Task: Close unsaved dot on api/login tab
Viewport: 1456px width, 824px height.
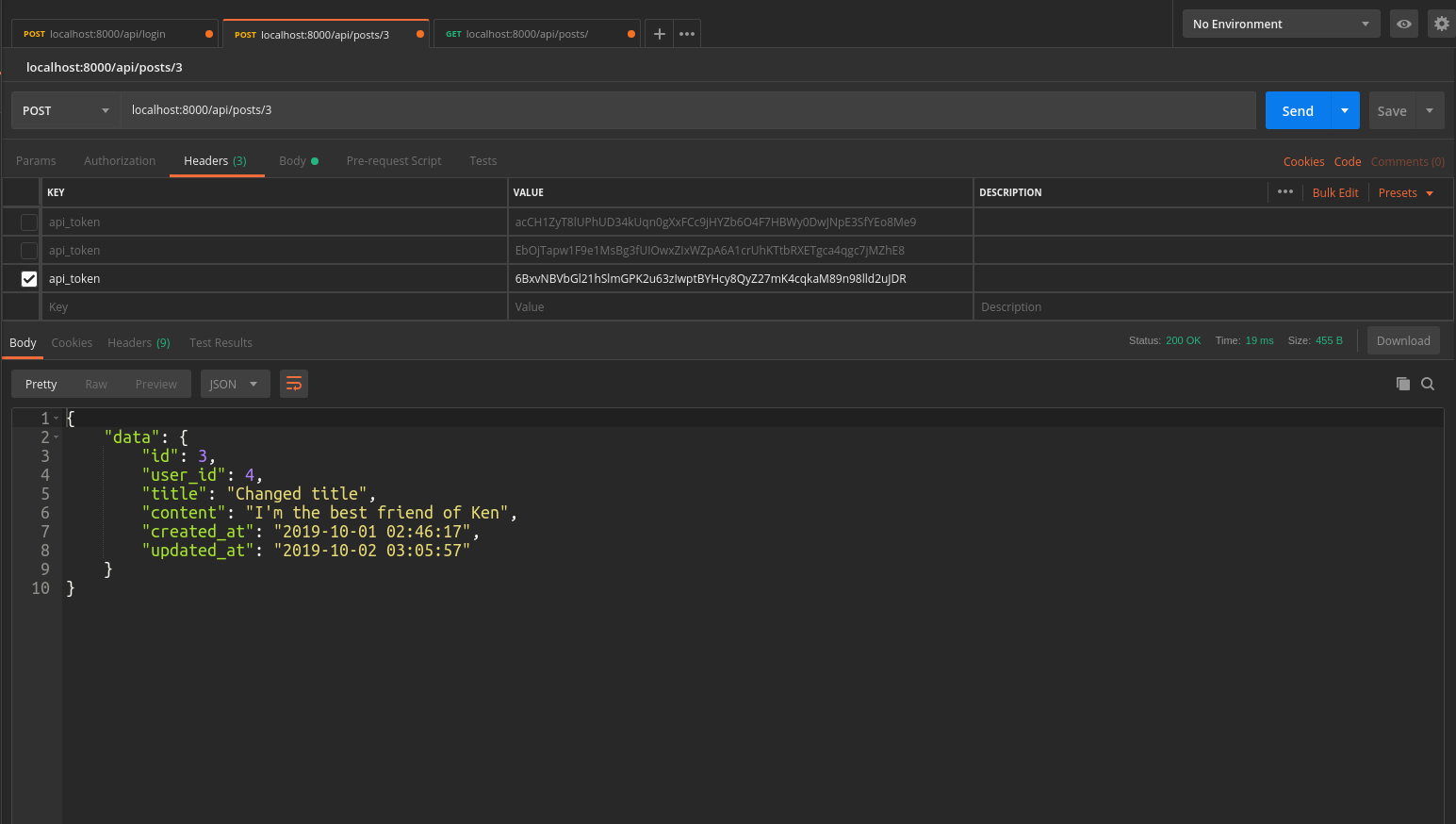Action: click(208, 34)
